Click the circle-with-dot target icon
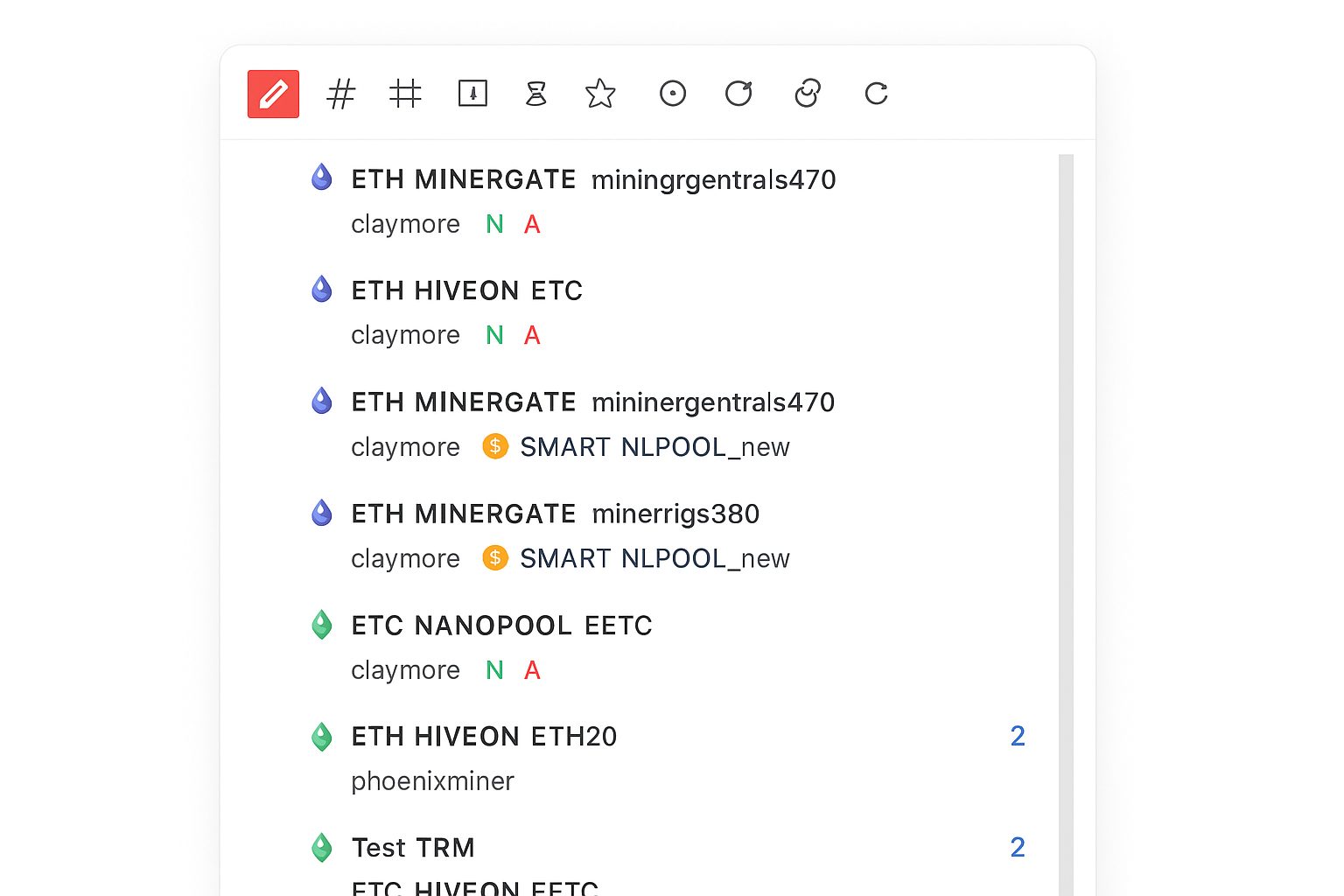Screen dimensions: 1344x896 [672, 94]
